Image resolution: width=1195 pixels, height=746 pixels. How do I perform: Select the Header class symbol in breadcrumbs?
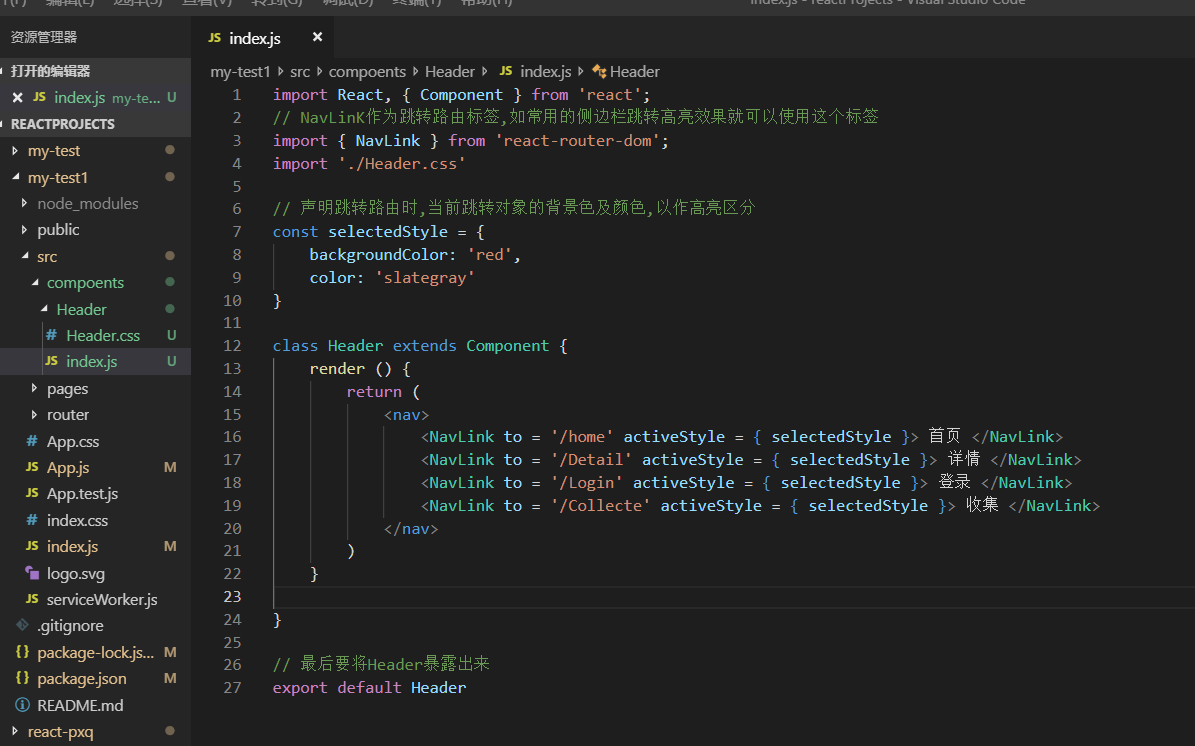[x=634, y=71]
